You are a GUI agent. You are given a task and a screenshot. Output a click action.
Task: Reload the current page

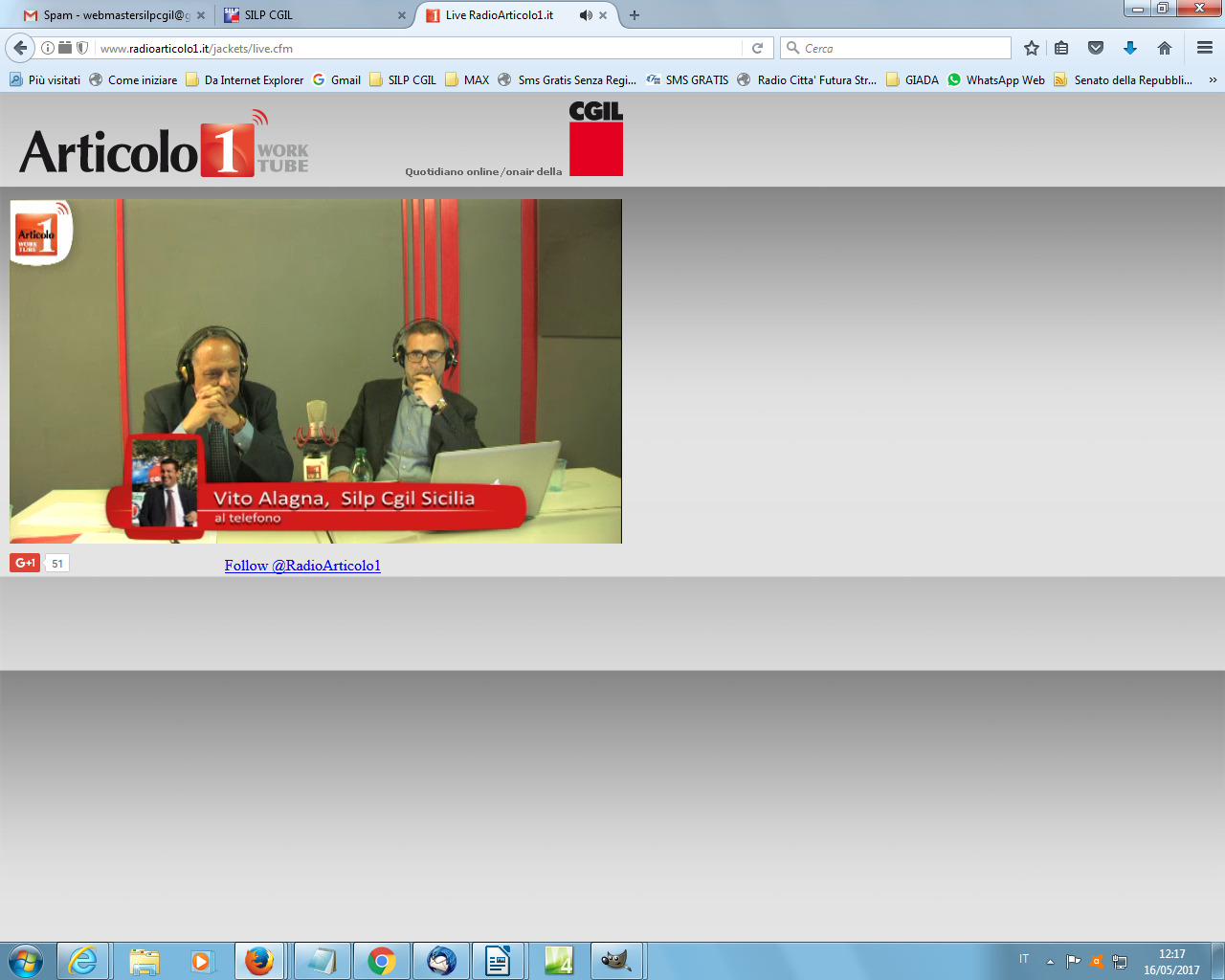[757, 48]
